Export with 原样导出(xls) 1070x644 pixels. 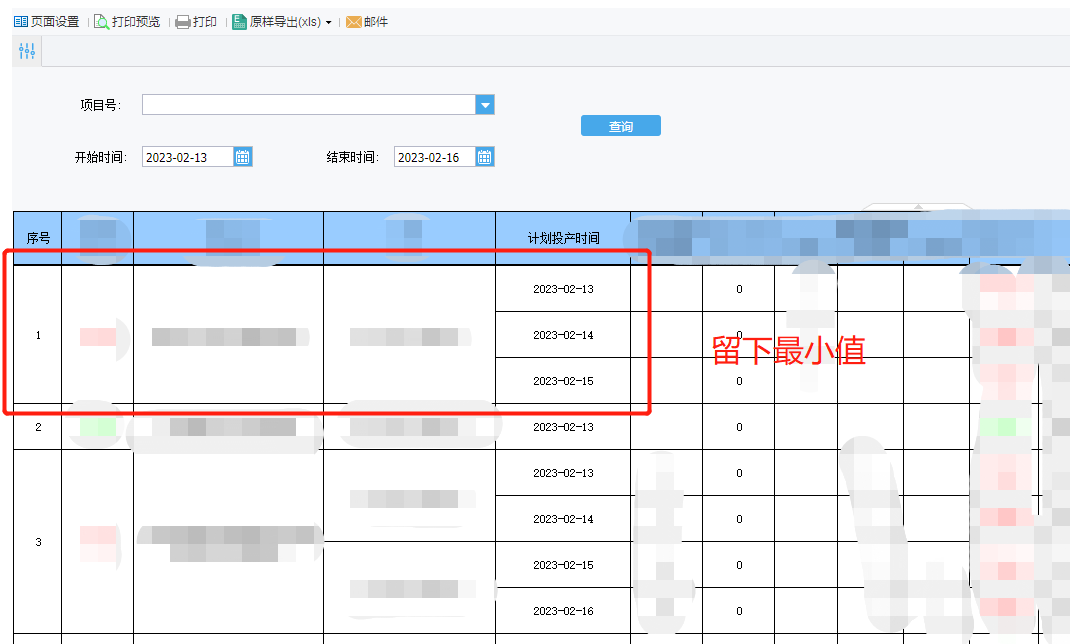click(276, 22)
